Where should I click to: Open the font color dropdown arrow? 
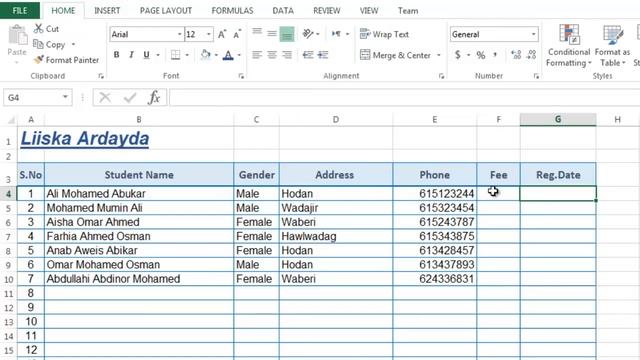pos(239,55)
